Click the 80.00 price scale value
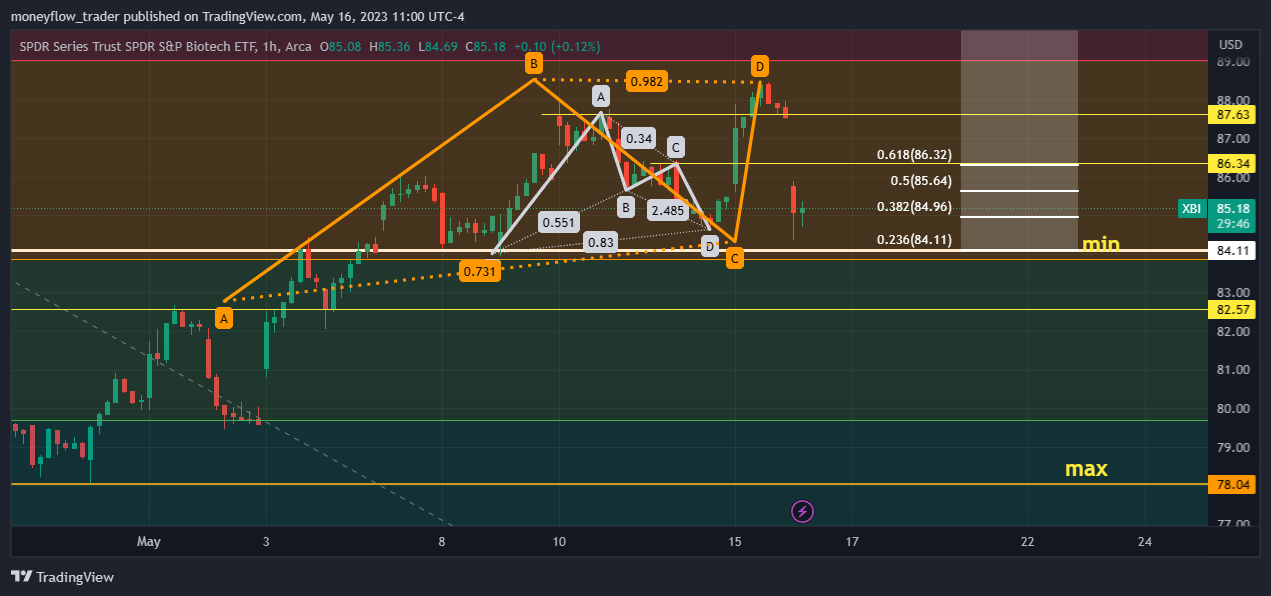The height and width of the screenshot is (596, 1271). (1234, 408)
